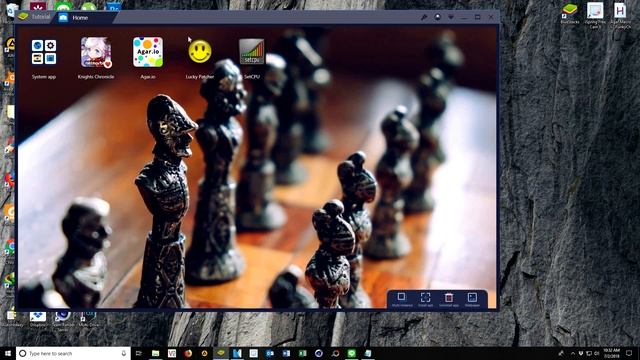Click Uninstall app trash icon

pyautogui.click(x=449, y=297)
